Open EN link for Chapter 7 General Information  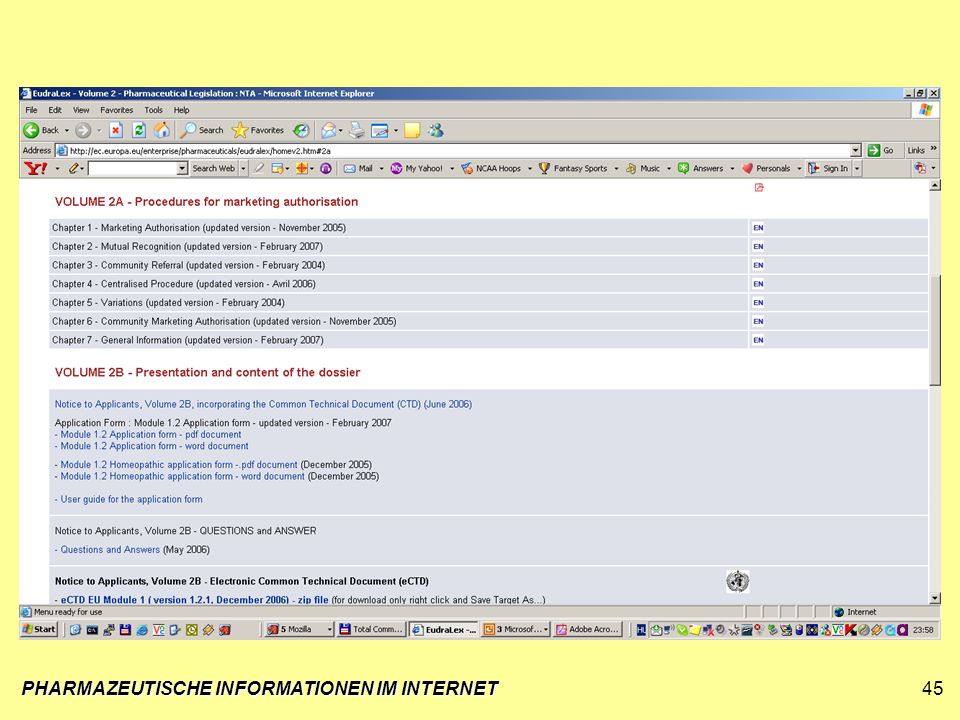[758, 340]
